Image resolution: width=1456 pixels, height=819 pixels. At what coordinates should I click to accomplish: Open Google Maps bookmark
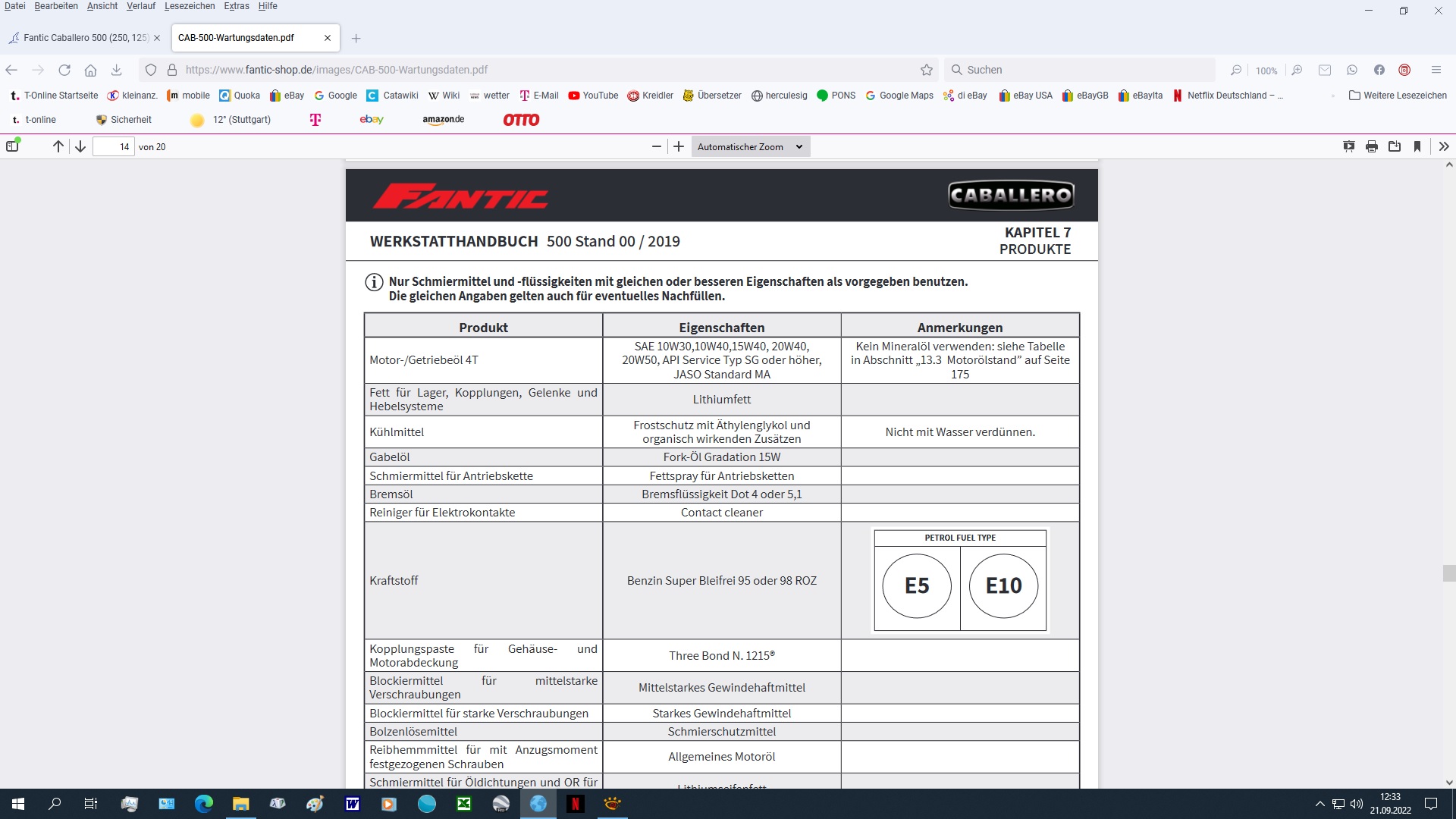pyautogui.click(x=899, y=96)
